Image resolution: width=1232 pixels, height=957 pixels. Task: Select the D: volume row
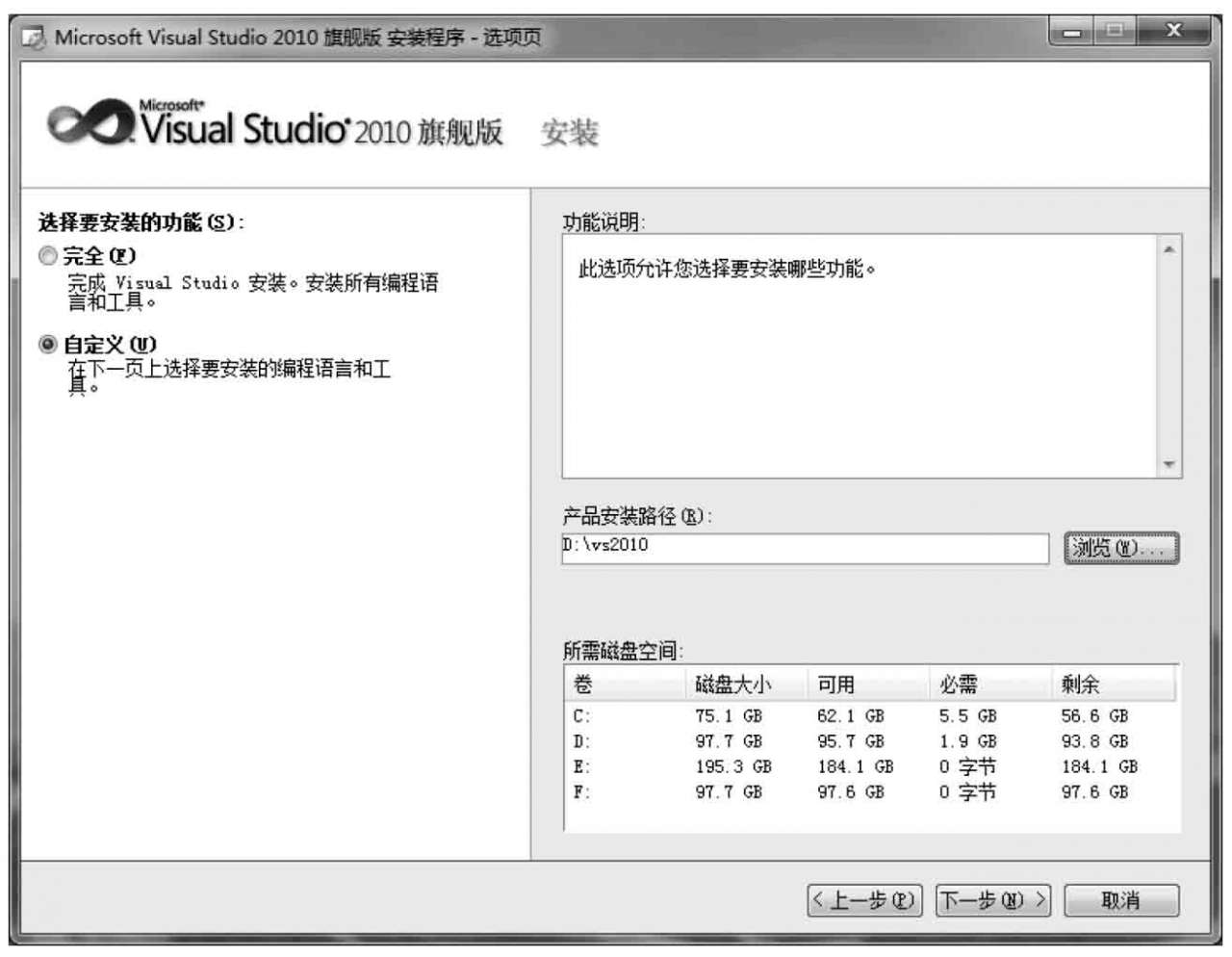point(870,741)
